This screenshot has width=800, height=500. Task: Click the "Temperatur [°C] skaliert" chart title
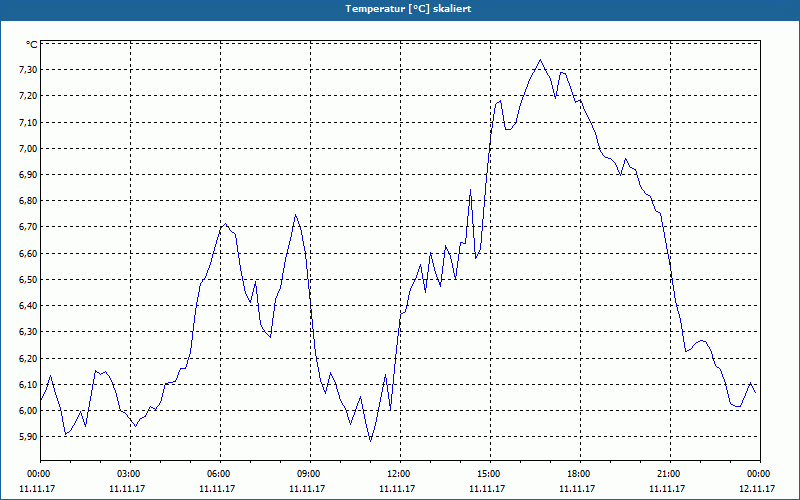408,9
